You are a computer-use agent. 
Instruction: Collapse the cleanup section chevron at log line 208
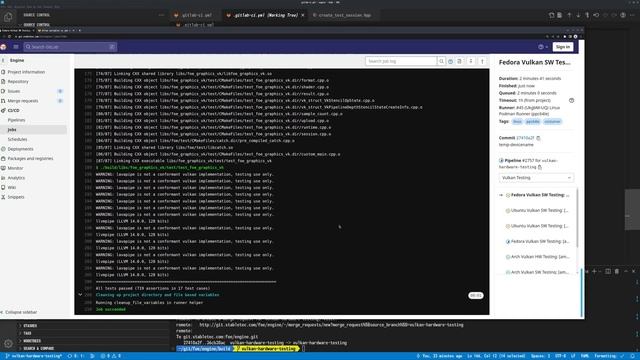pyautogui.click(x=80, y=295)
